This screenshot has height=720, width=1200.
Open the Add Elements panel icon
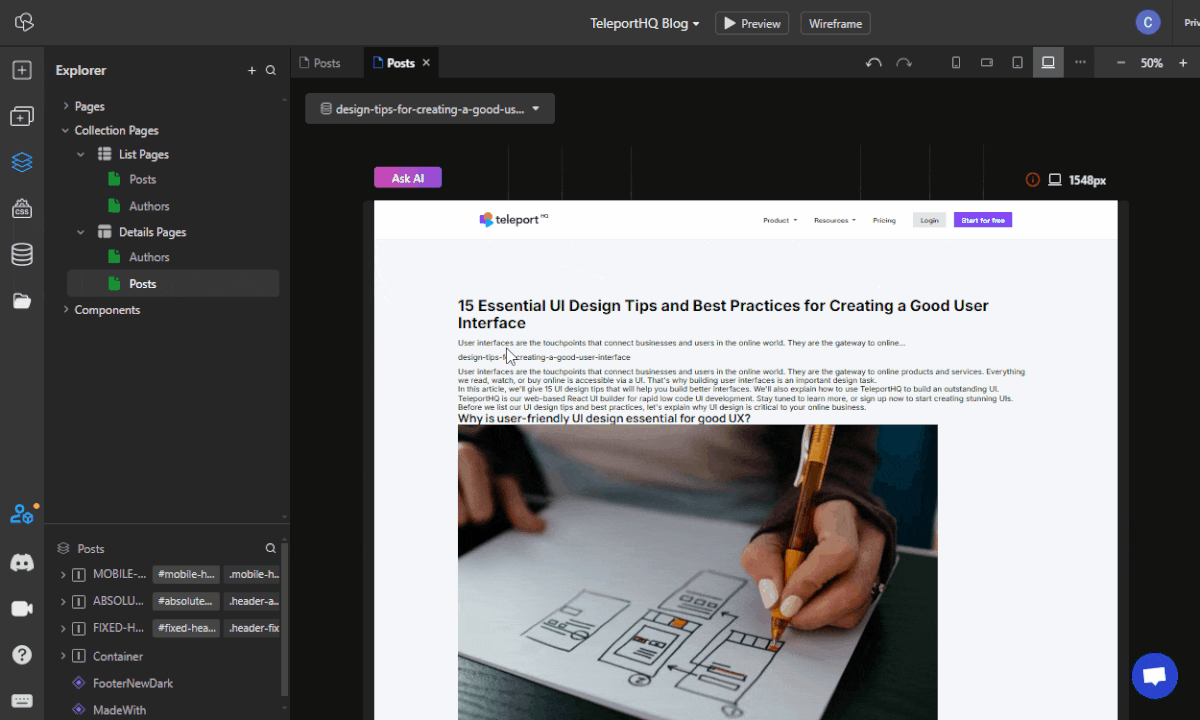(x=22, y=70)
